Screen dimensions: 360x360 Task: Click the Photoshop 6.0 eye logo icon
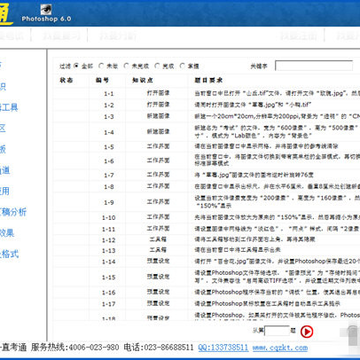pyautogui.click(x=46, y=9)
